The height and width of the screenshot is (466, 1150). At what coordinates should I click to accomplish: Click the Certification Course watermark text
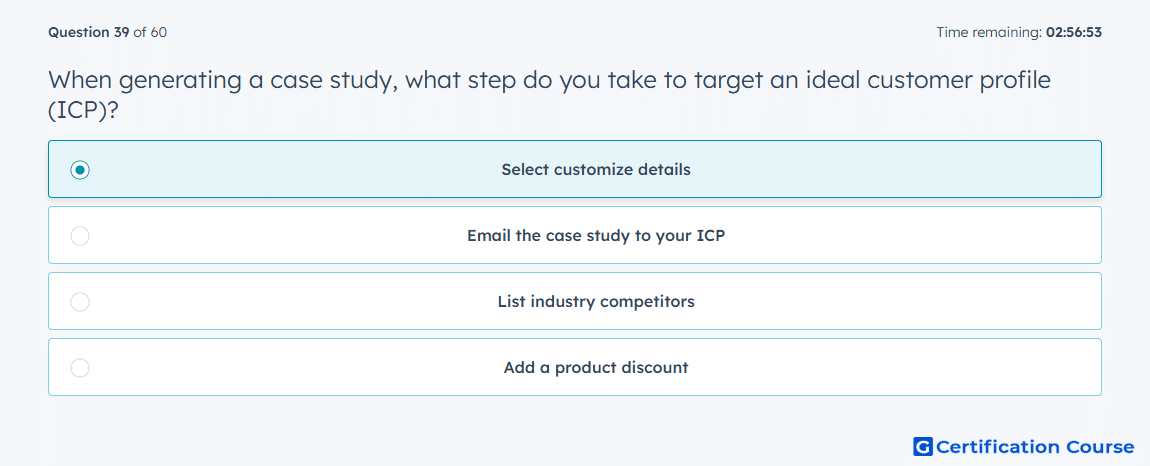[x=1036, y=447]
